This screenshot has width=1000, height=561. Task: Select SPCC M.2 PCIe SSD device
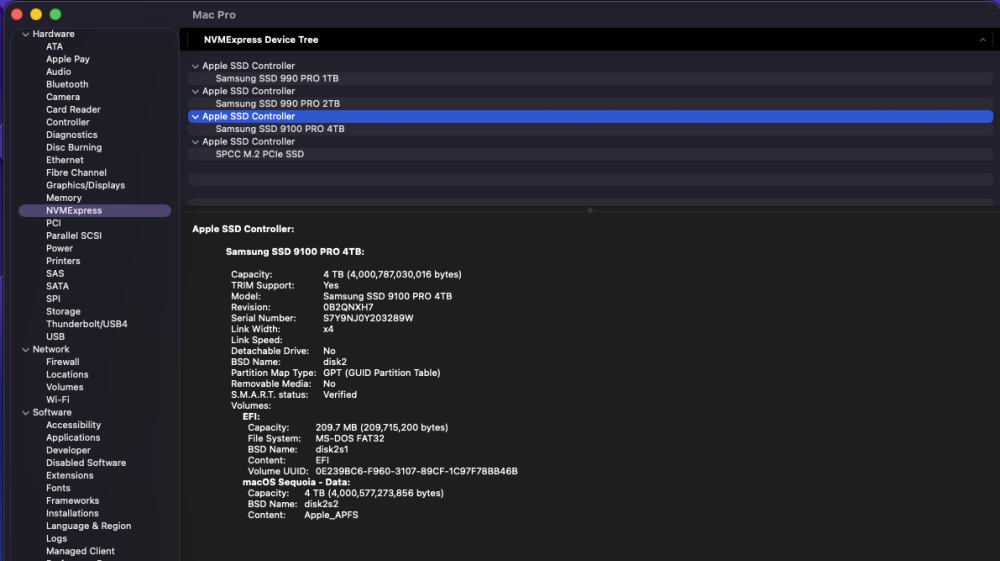click(x=260, y=154)
